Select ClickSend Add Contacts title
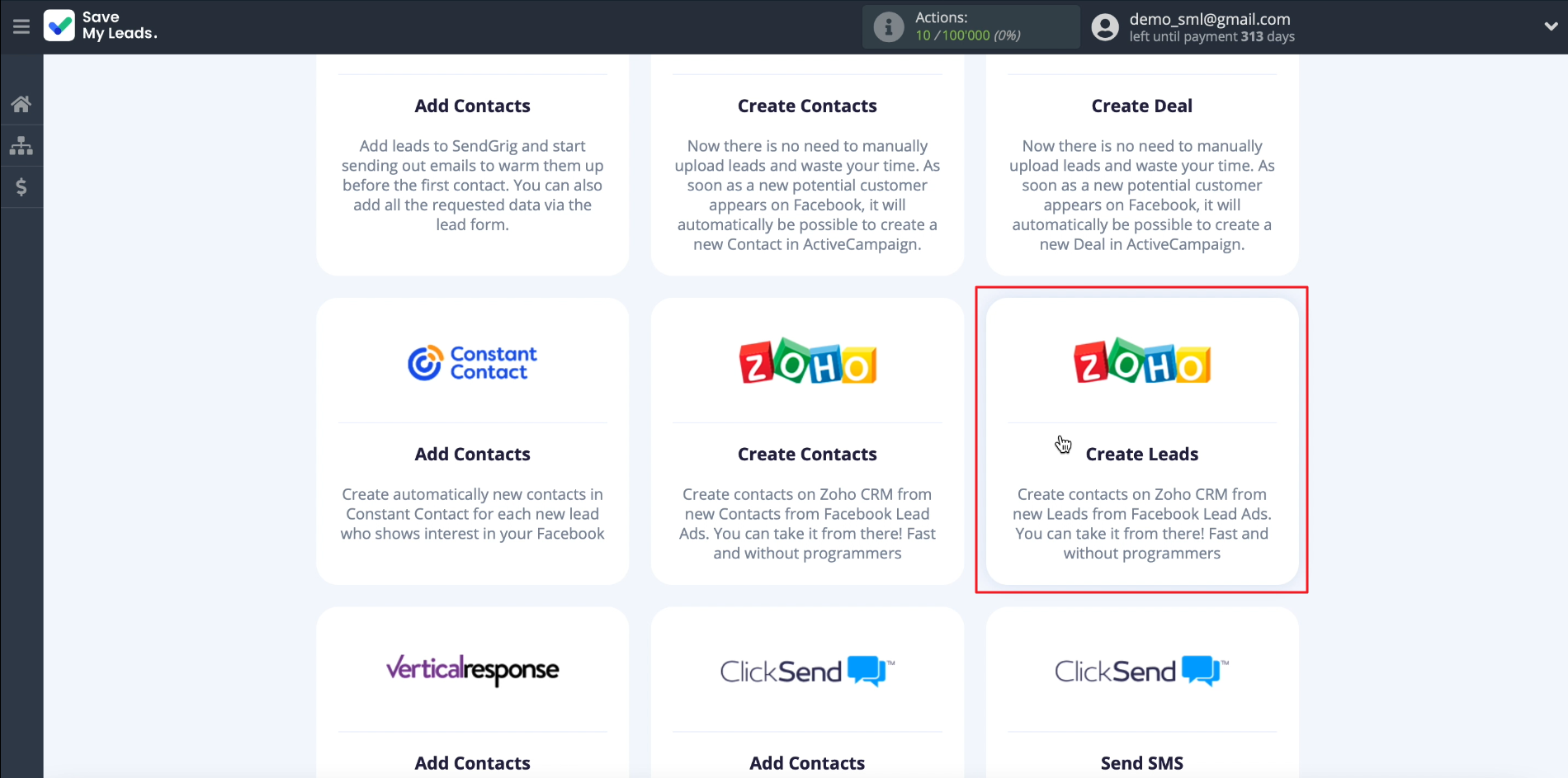This screenshot has height=778, width=1568. coord(807,763)
